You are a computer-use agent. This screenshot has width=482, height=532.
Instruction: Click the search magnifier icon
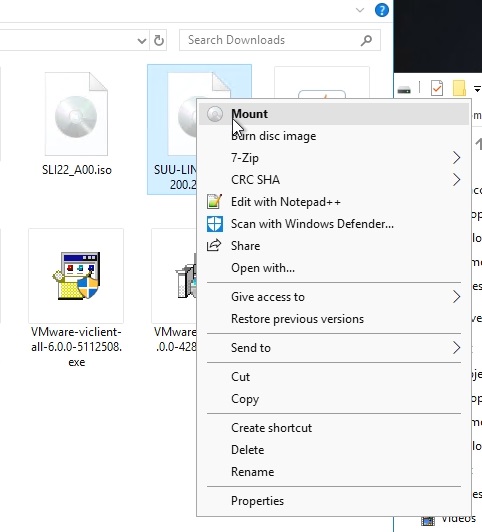point(366,40)
